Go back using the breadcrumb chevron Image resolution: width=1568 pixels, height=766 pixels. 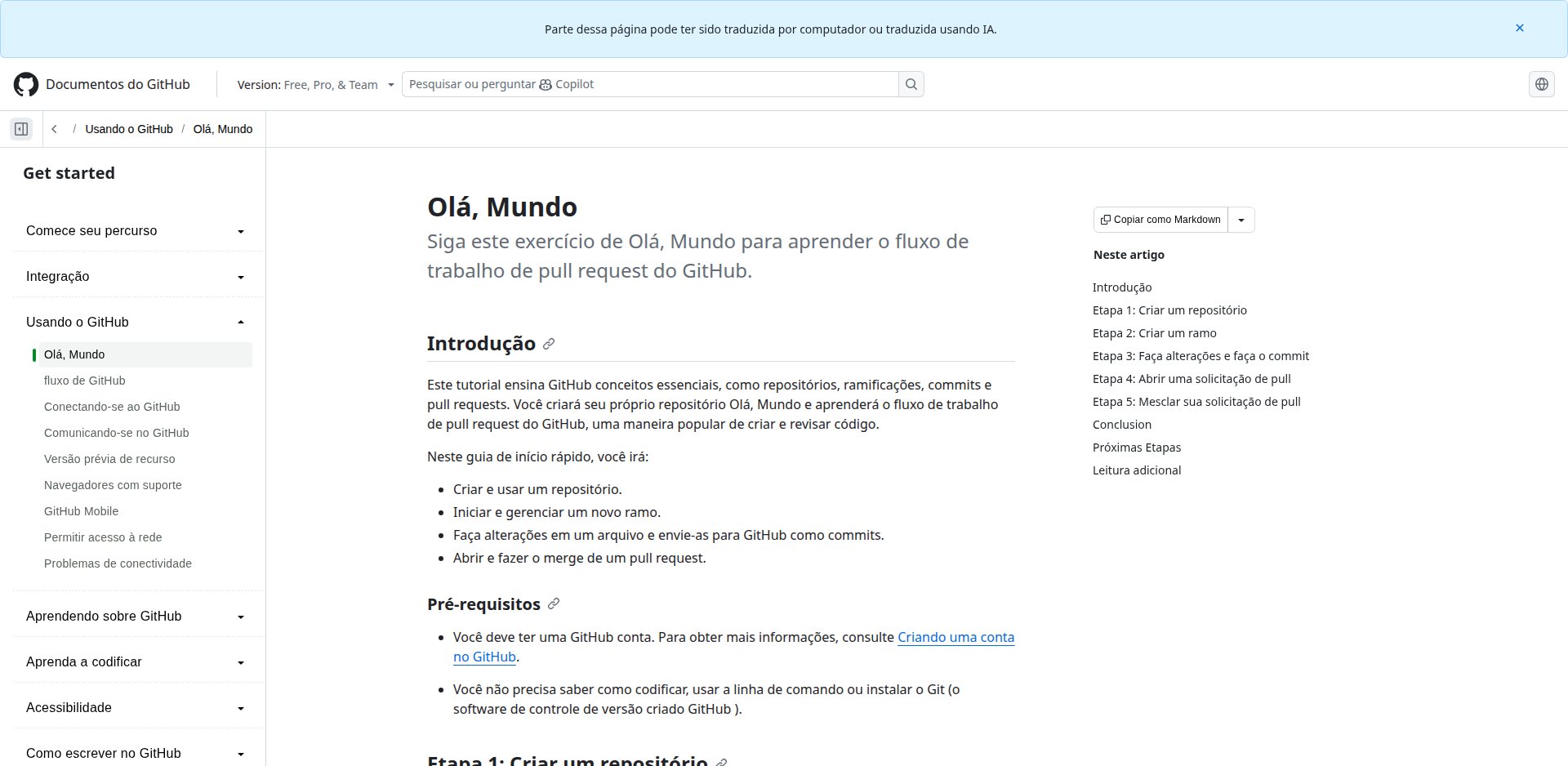point(54,129)
